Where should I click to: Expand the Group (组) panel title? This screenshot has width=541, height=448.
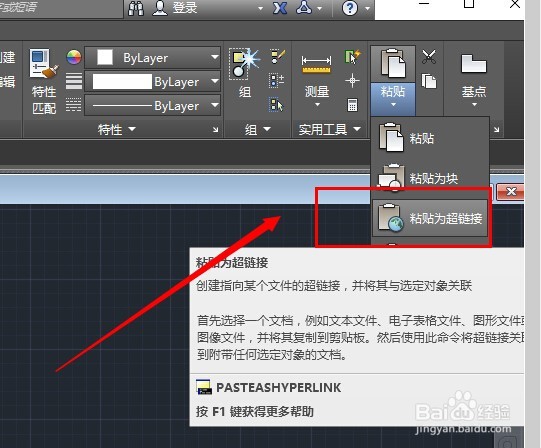pyautogui.click(x=257, y=130)
